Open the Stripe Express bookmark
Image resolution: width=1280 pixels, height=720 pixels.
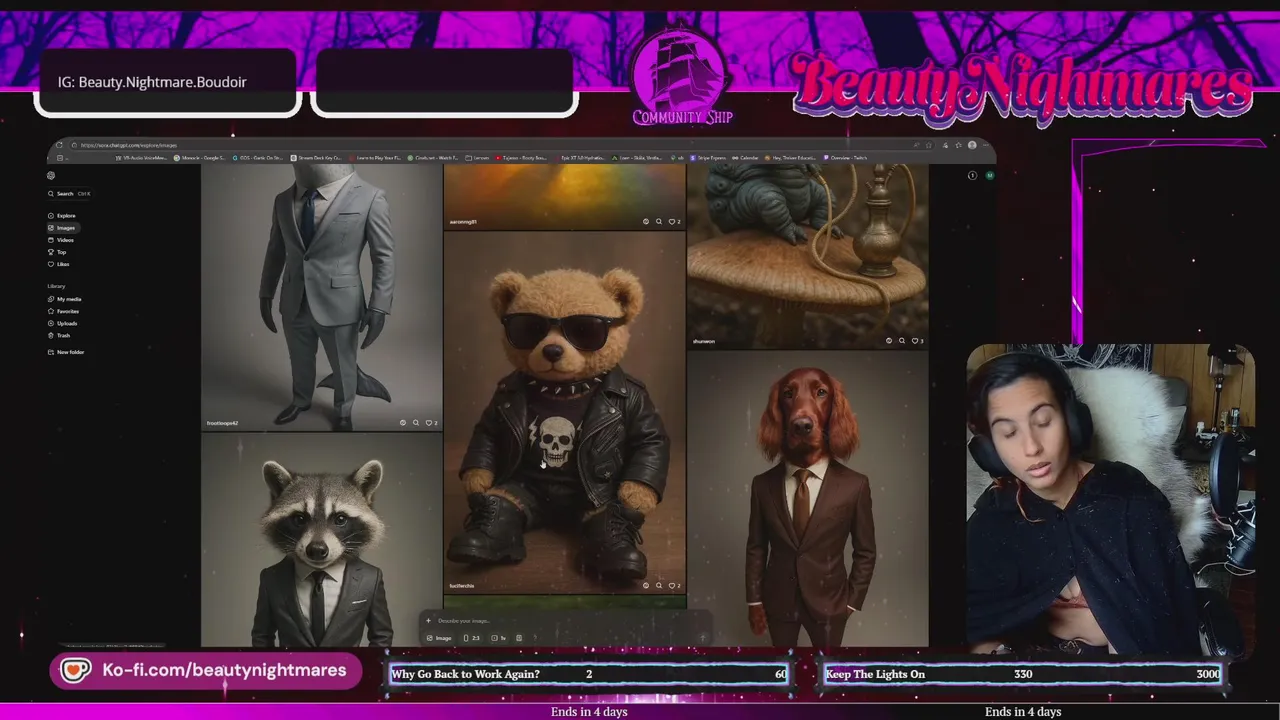click(708, 158)
